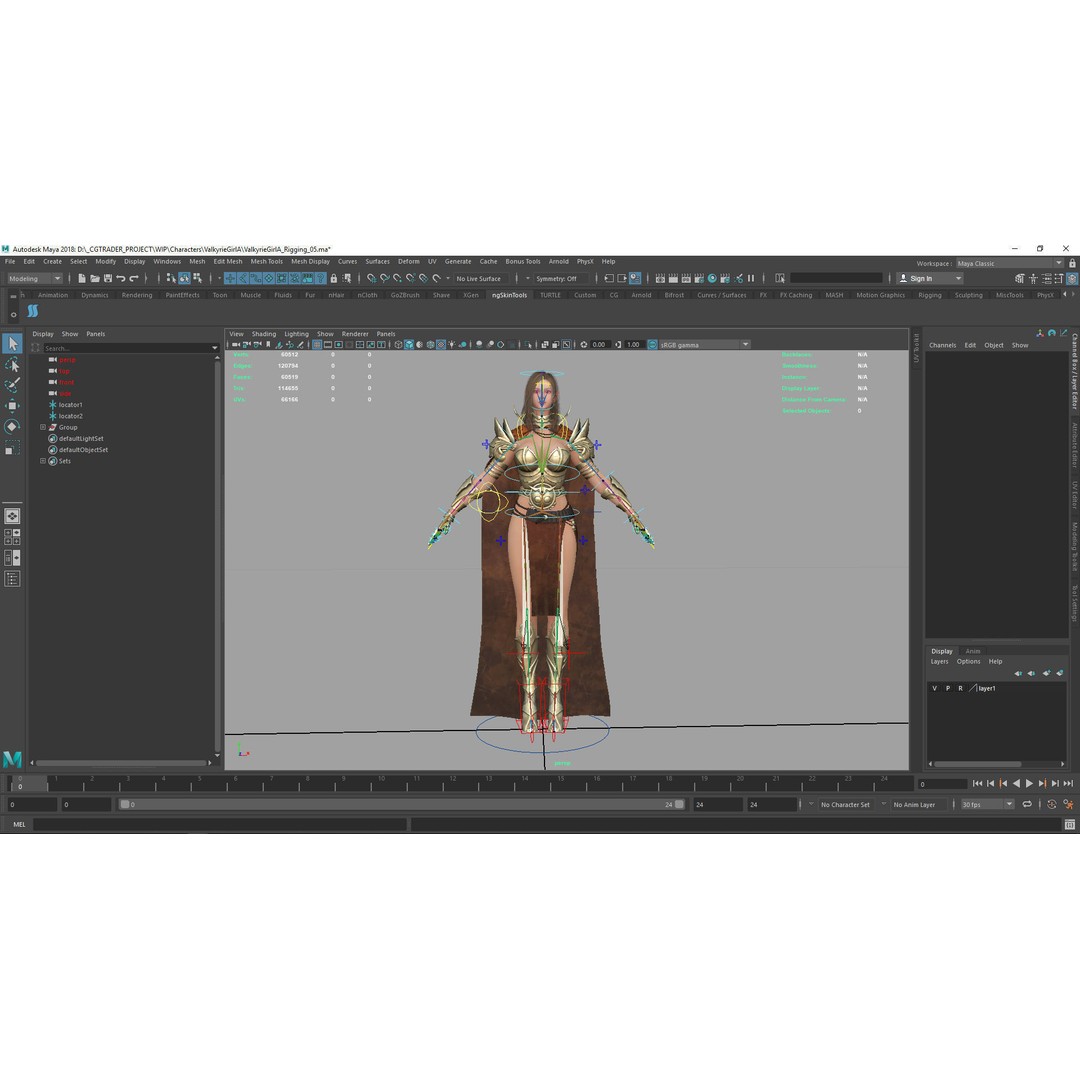Create a new empty display layer
1080x1080 pixels.
pos(1046,673)
